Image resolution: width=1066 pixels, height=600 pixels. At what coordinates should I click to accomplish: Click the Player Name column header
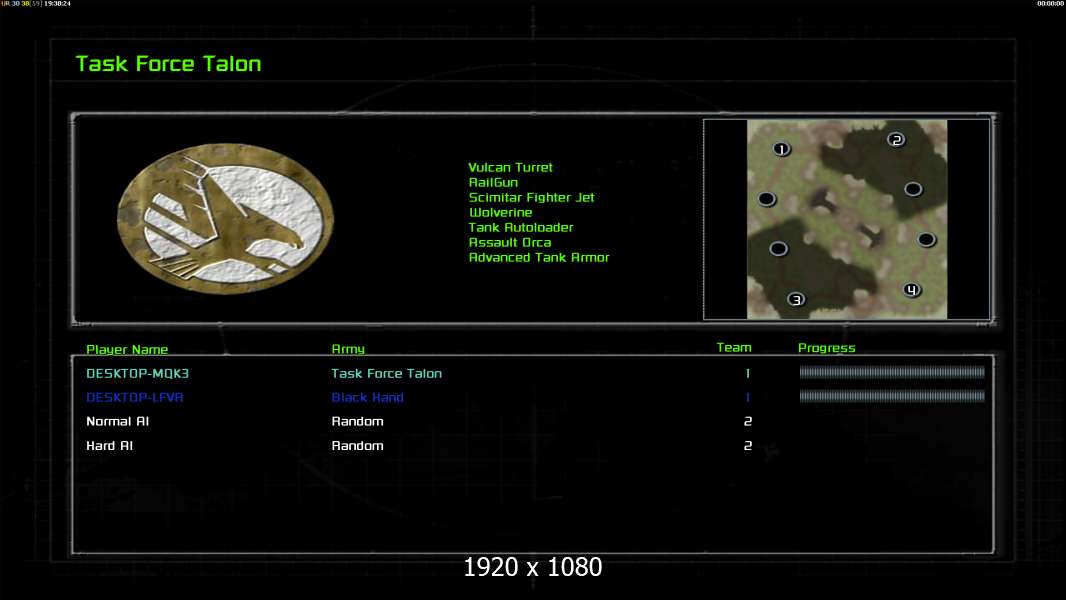pyautogui.click(x=126, y=349)
